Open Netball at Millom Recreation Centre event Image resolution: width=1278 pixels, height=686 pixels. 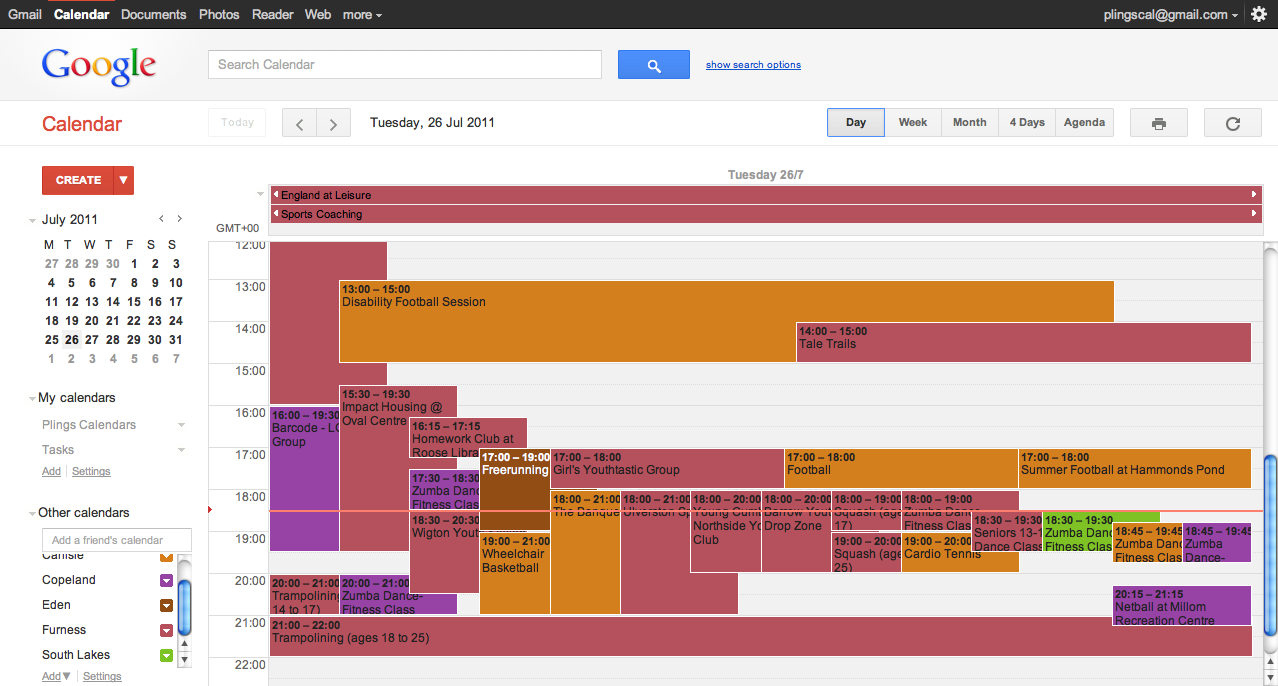[1182, 606]
